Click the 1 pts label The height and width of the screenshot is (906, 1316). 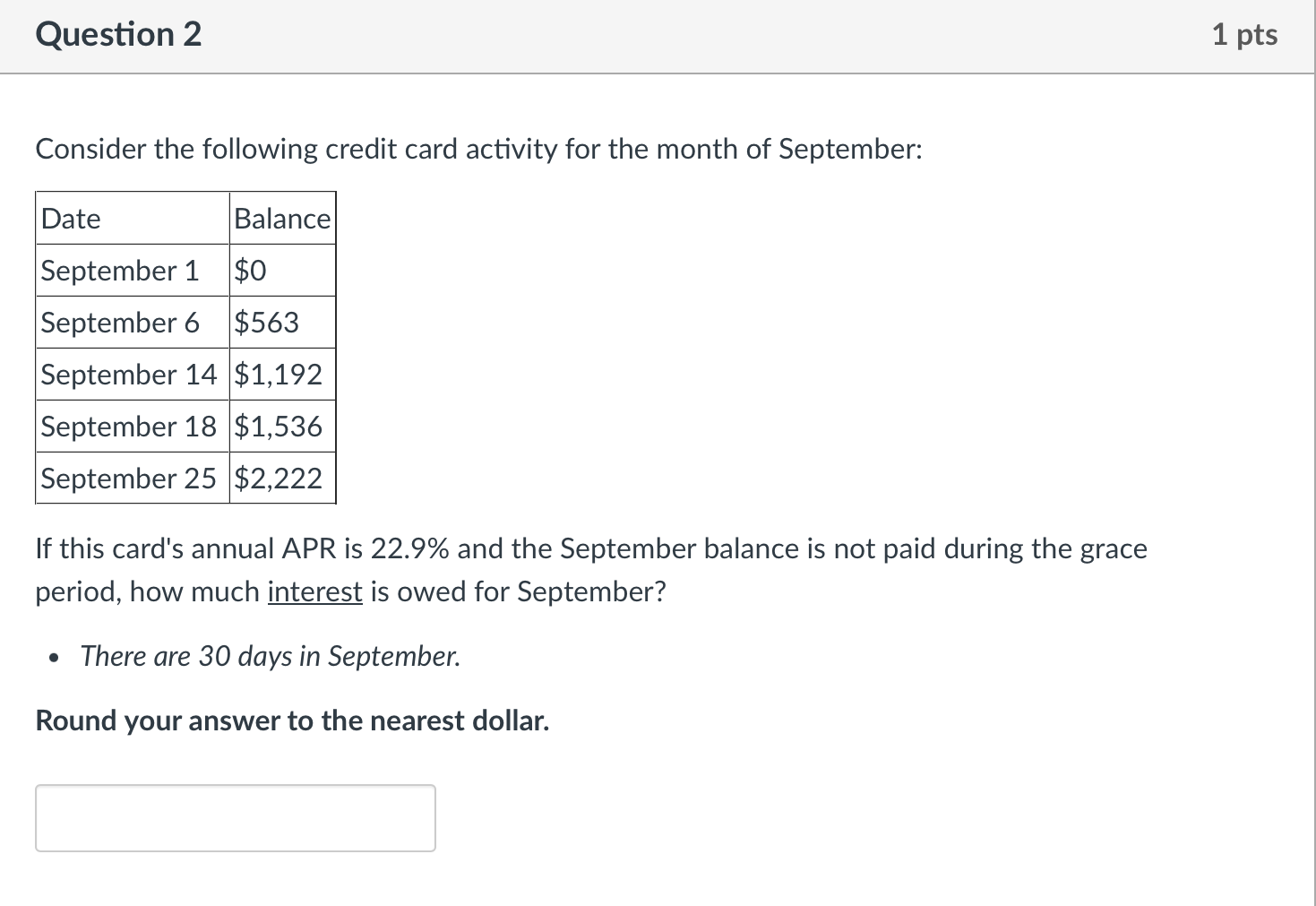pyautogui.click(x=1245, y=34)
